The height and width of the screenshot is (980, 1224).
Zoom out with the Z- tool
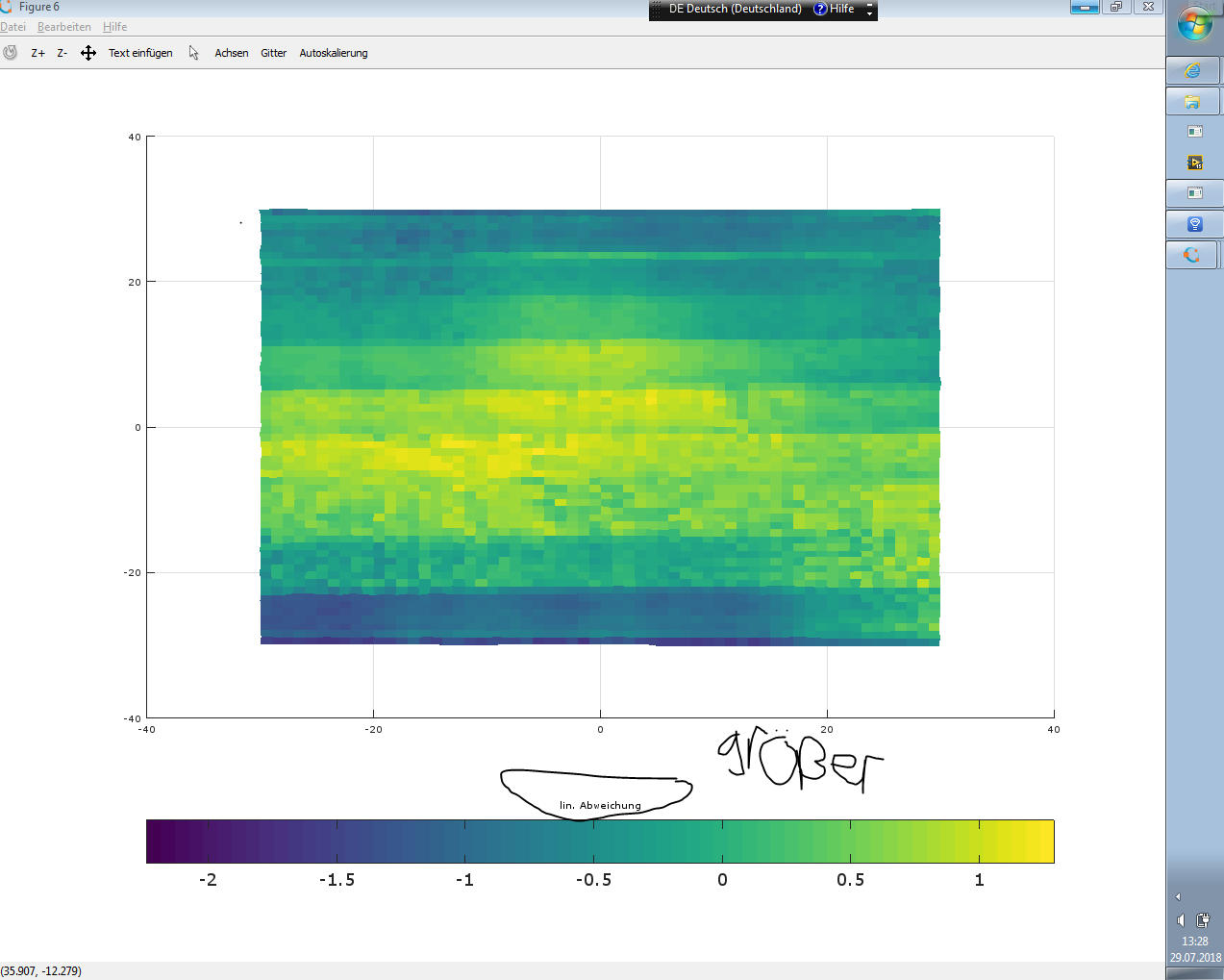click(x=62, y=53)
